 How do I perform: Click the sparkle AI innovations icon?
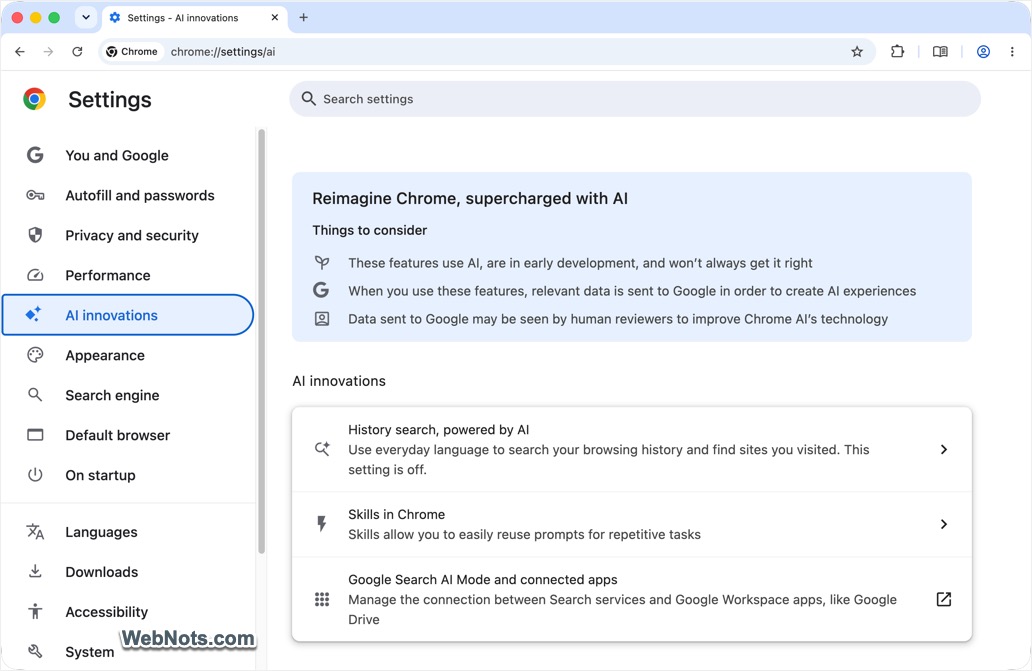[x=34, y=314]
